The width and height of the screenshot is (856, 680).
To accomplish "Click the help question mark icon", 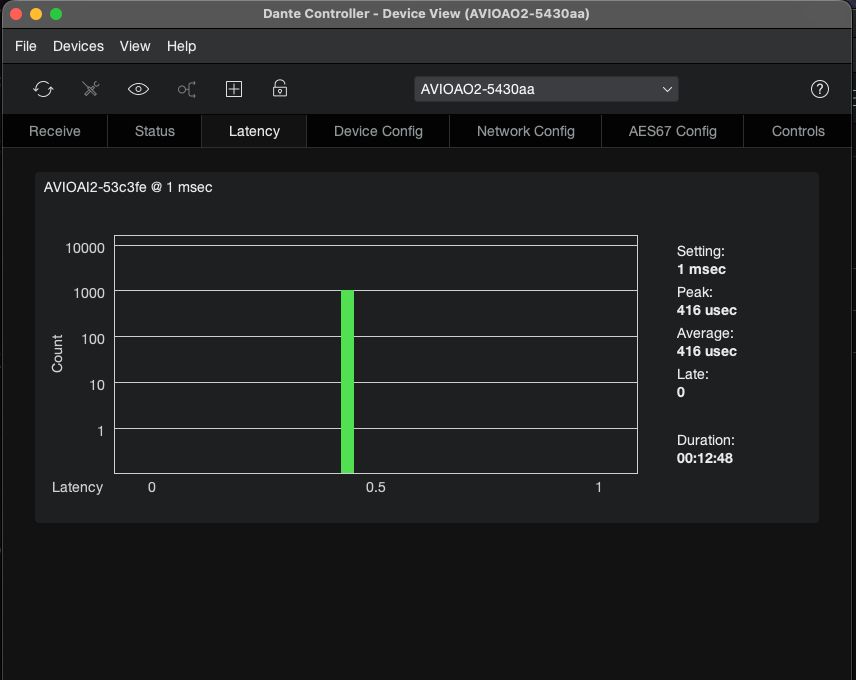I will coord(819,89).
